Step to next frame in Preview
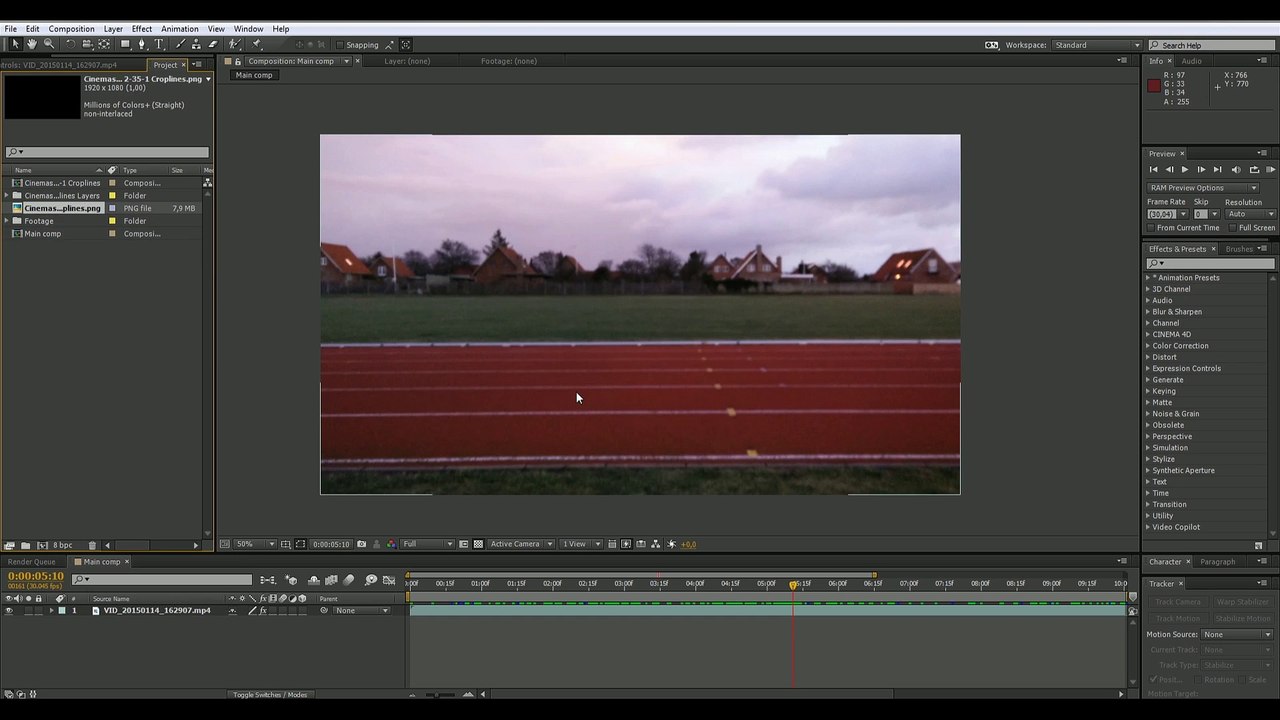This screenshot has height=720, width=1280. click(x=1201, y=170)
